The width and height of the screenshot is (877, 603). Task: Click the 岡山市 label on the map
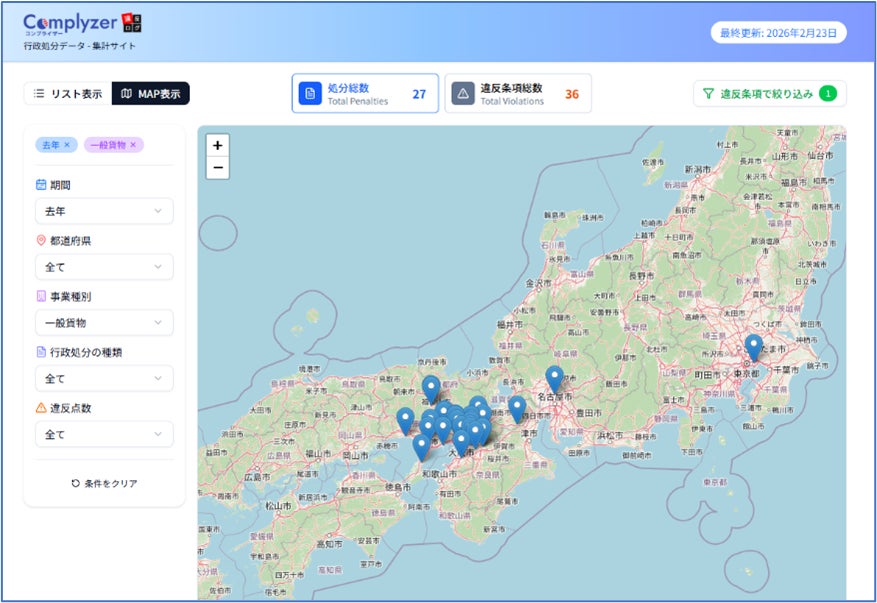(x=355, y=455)
